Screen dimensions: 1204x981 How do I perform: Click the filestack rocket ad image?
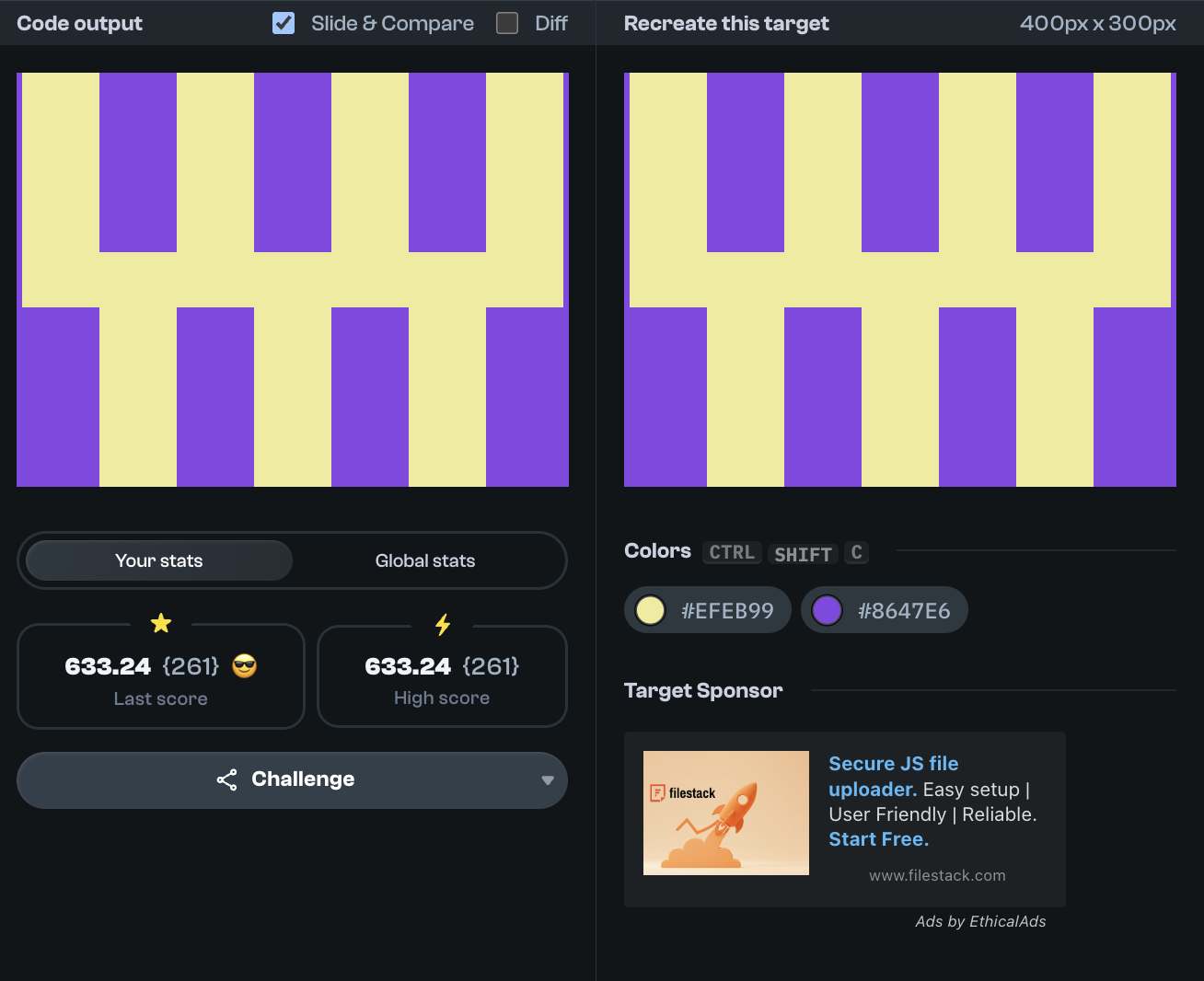point(725,813)
